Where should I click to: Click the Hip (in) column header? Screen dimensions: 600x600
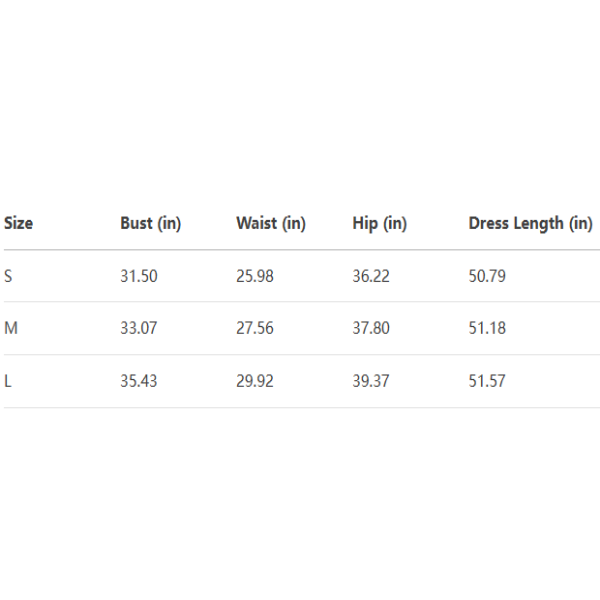379,223
